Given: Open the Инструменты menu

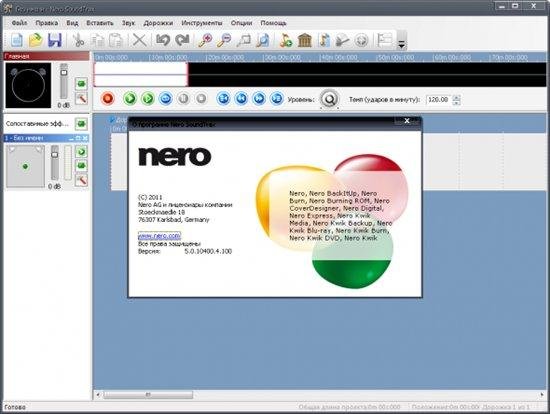Looking at the screenshot, I should point(202,23).
